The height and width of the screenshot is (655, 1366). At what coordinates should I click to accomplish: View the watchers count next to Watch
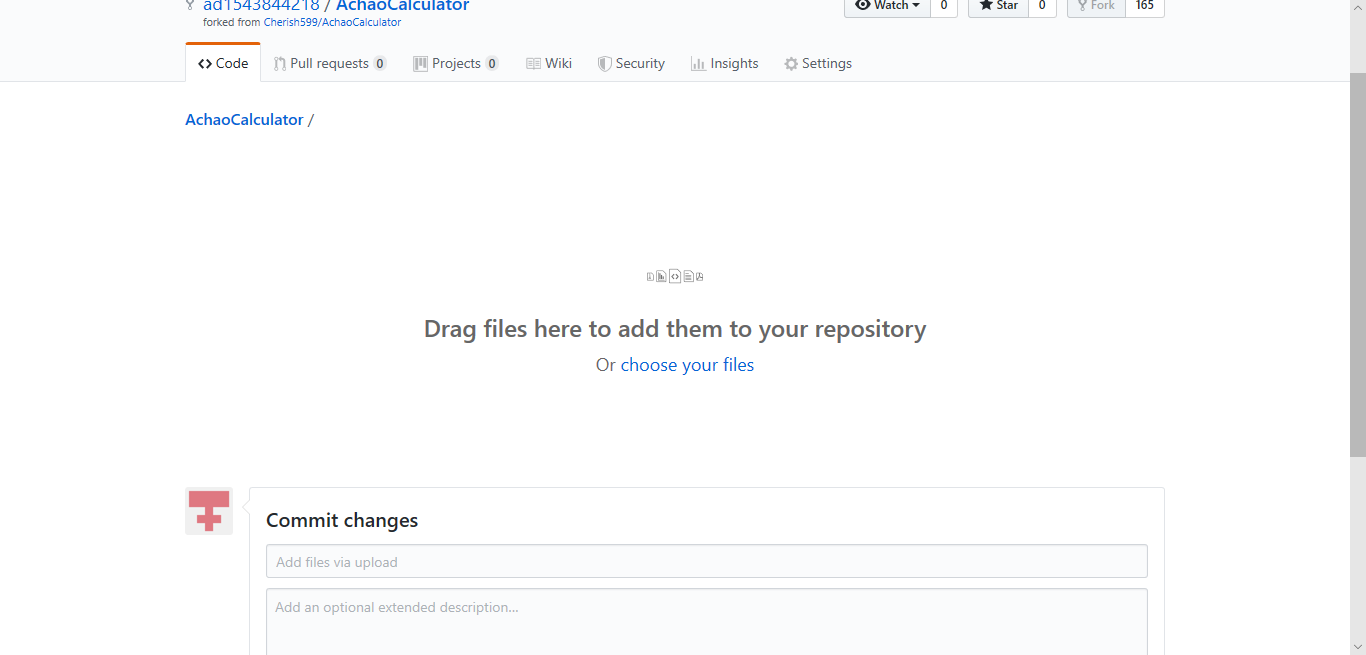coord(943,6)
